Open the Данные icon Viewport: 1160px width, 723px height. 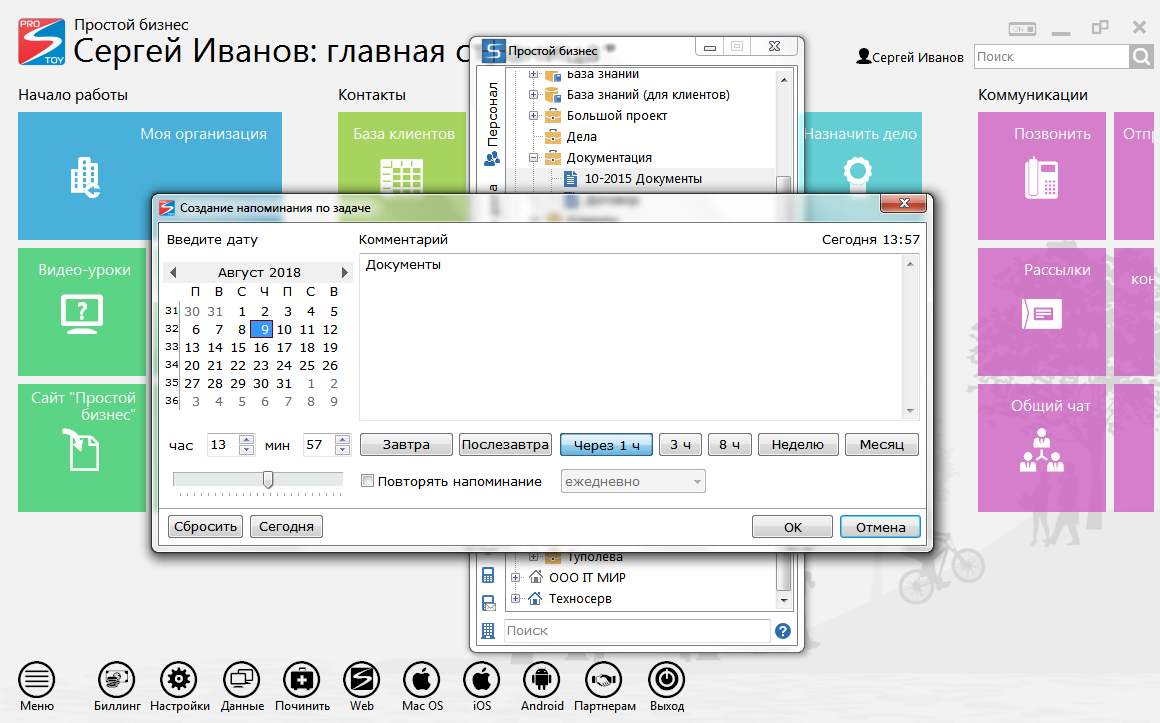point(242,679)
